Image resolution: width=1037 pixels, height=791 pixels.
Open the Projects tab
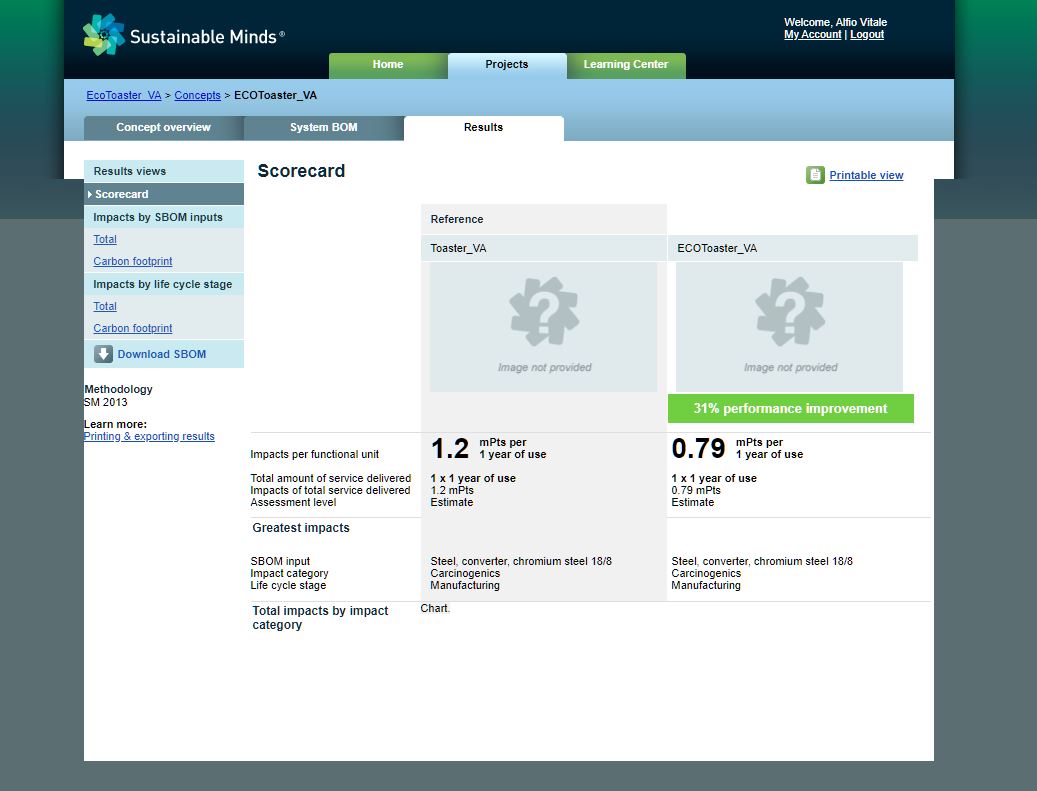click(x=507, y=65)
